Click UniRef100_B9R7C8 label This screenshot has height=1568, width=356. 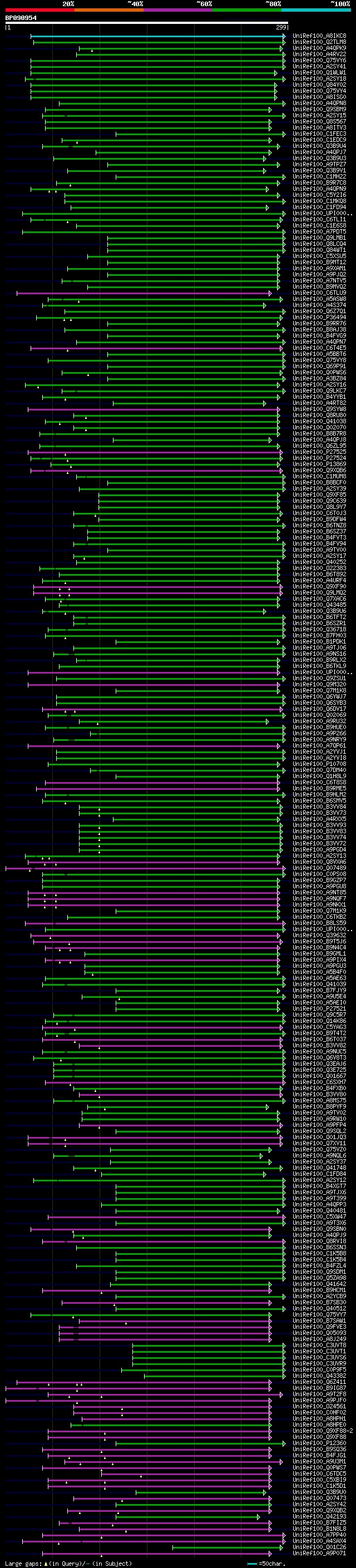(319, 182)
